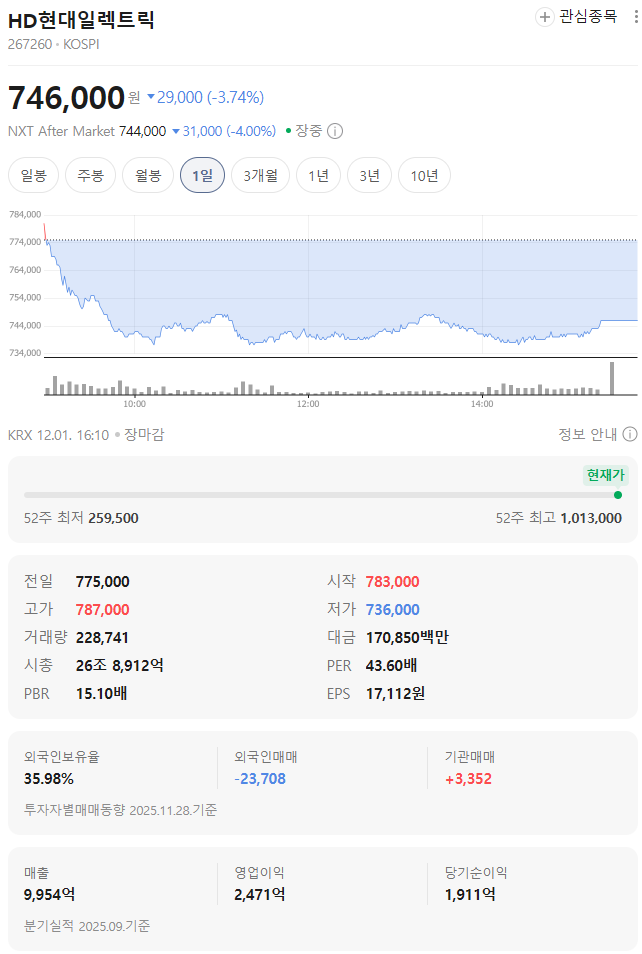Select the 일봉 chart tab

[x=33, y=175]
